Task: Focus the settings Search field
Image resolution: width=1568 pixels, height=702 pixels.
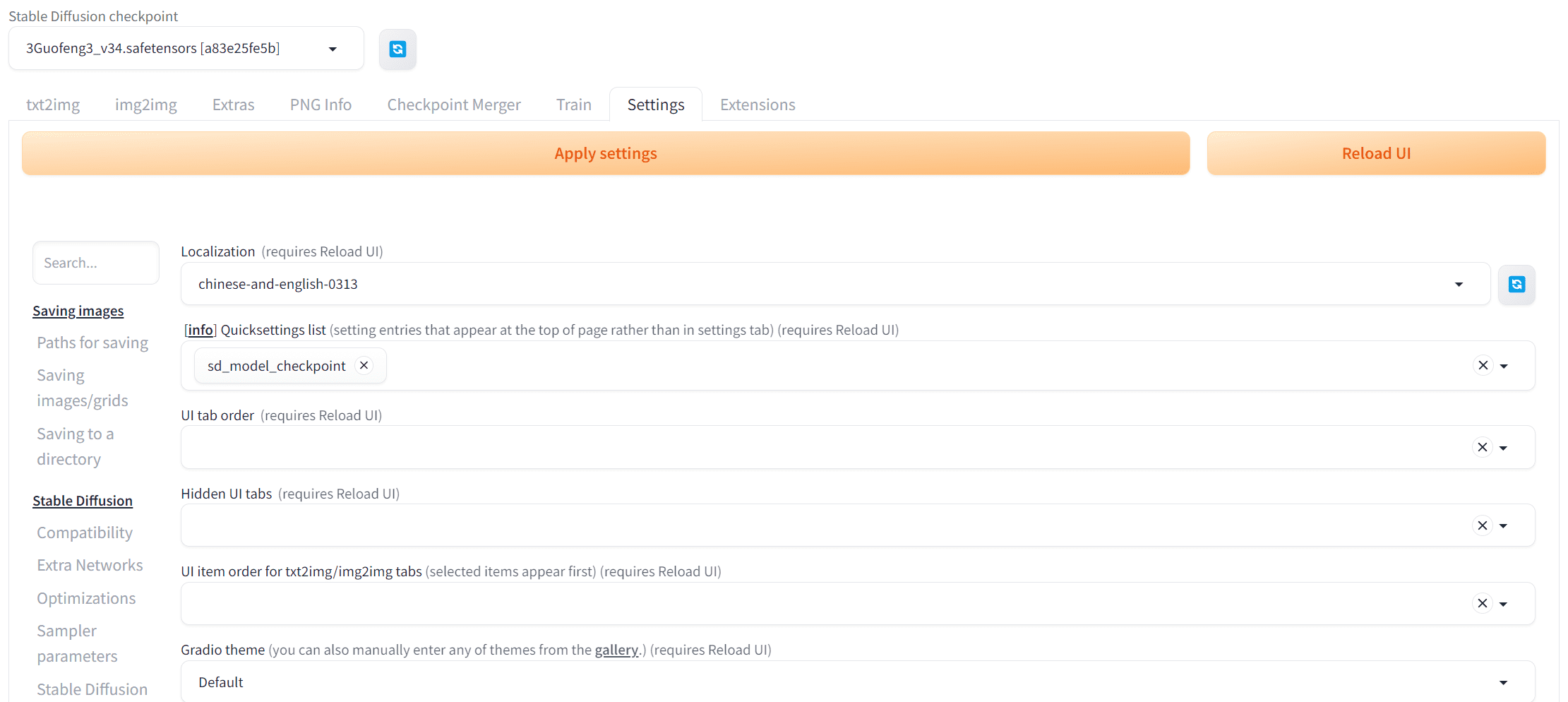Action: (x=95, y=263)
